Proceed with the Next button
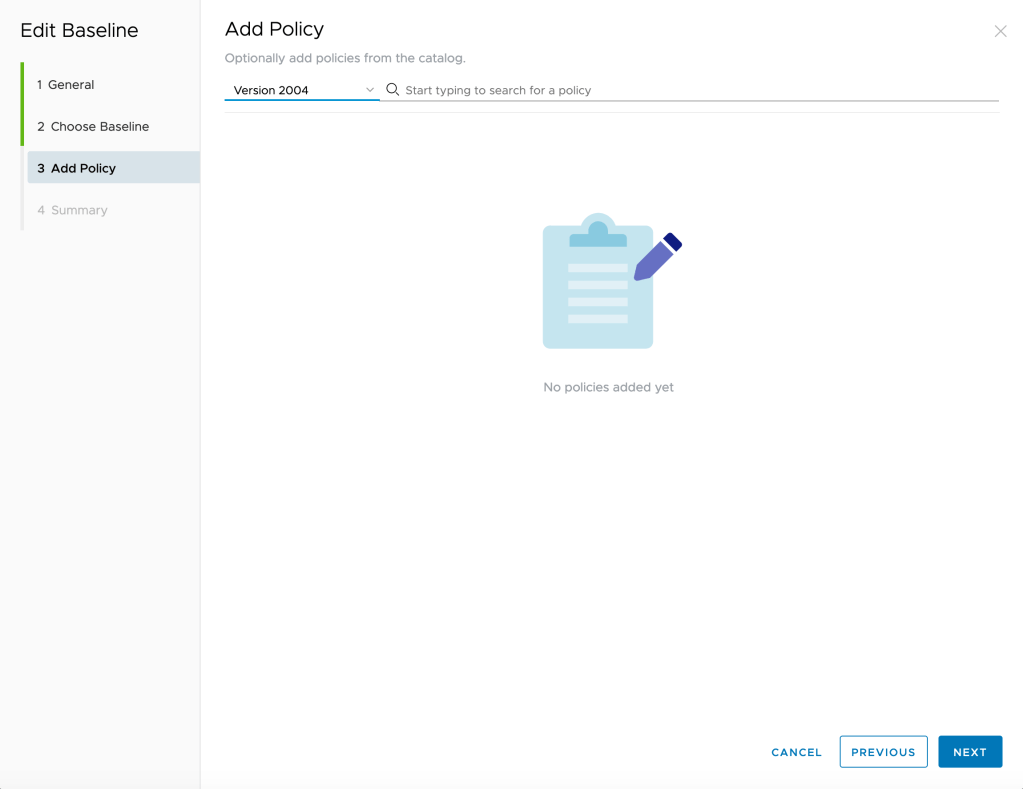The image size is (1023, 789). coord(970,752)
